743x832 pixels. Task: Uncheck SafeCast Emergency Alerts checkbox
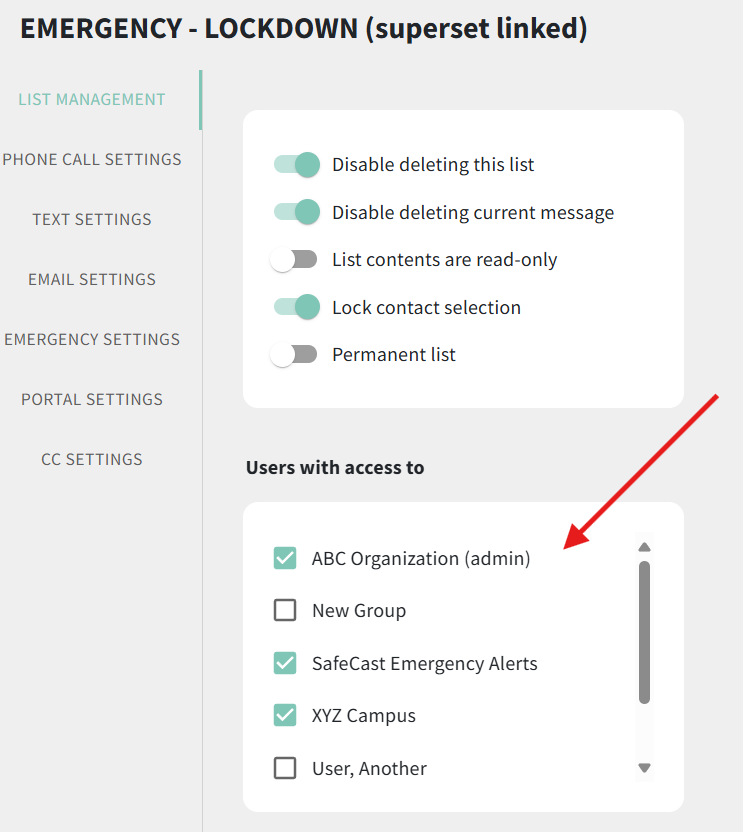[x=285, y=663]
